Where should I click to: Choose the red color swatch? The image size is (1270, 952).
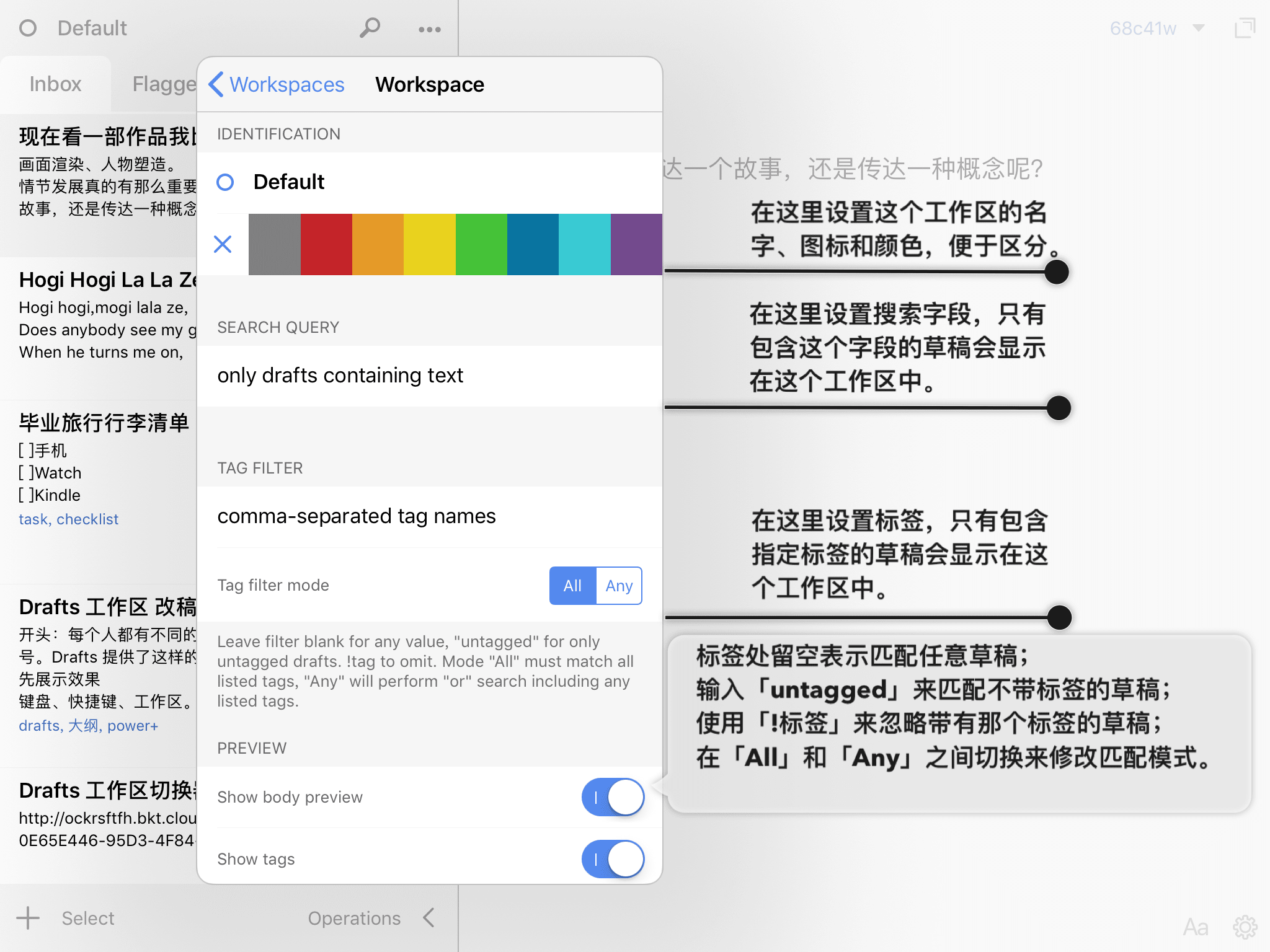[326, 244]
